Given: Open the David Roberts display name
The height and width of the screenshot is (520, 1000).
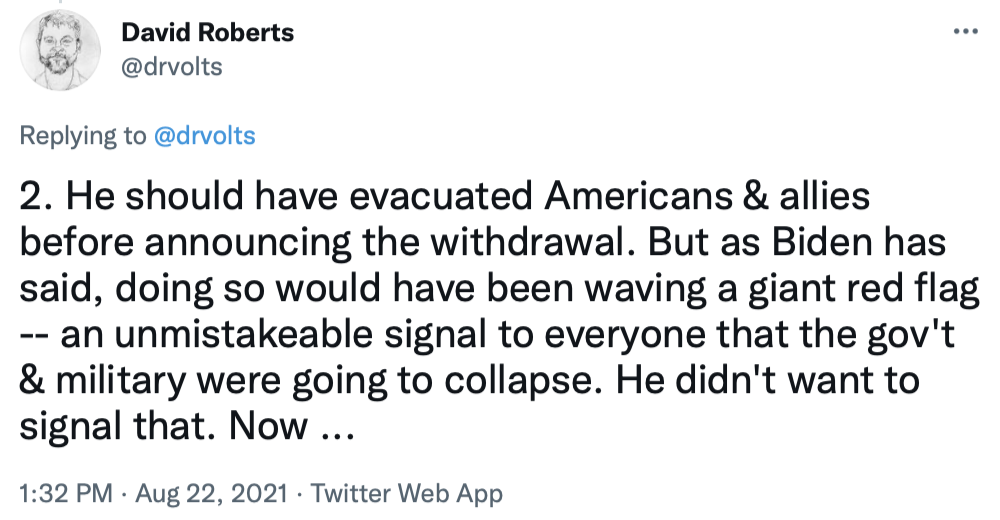Looking at the screenshot, I should point(207,33).
